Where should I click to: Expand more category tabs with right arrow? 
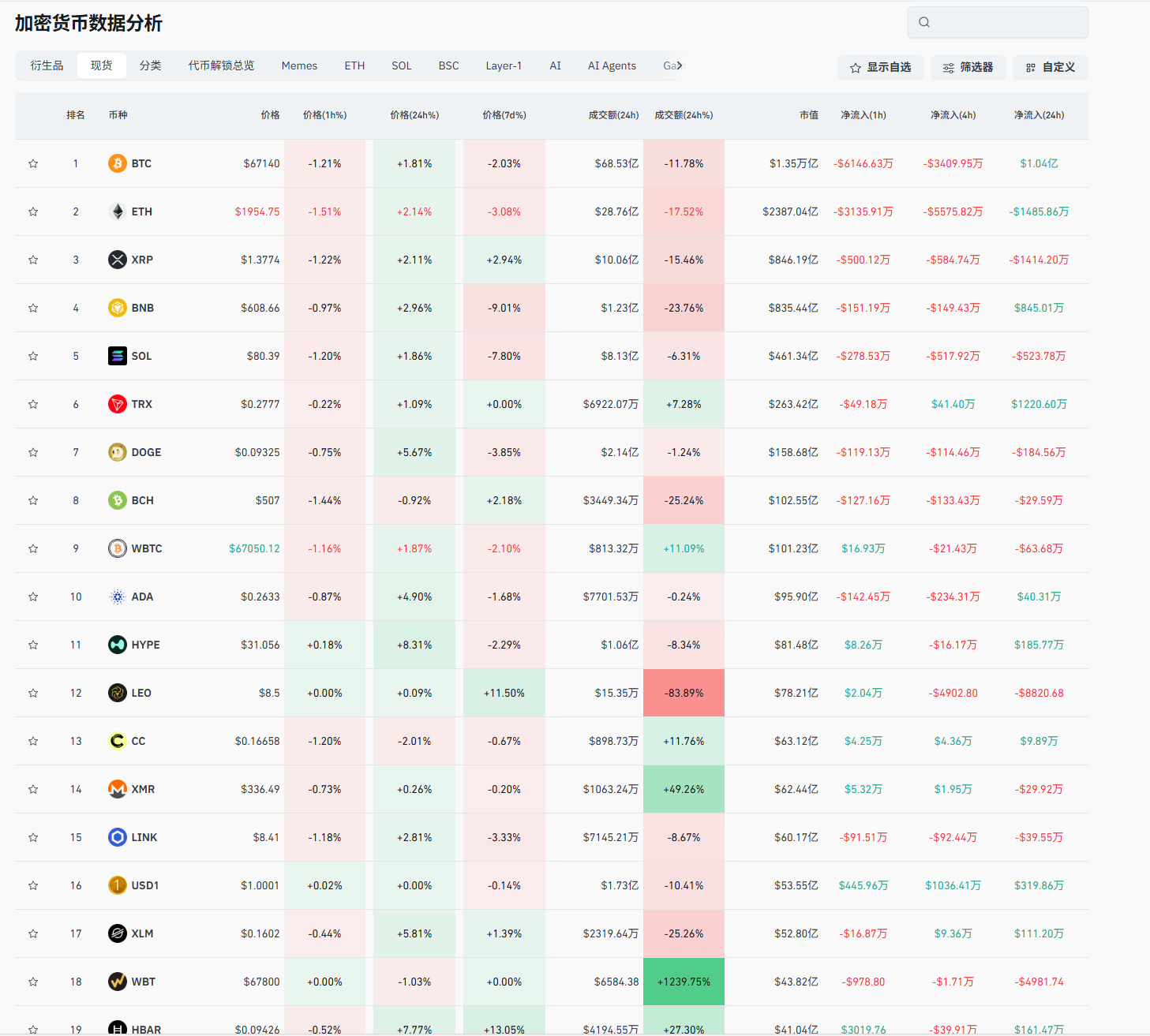[680, 65]
